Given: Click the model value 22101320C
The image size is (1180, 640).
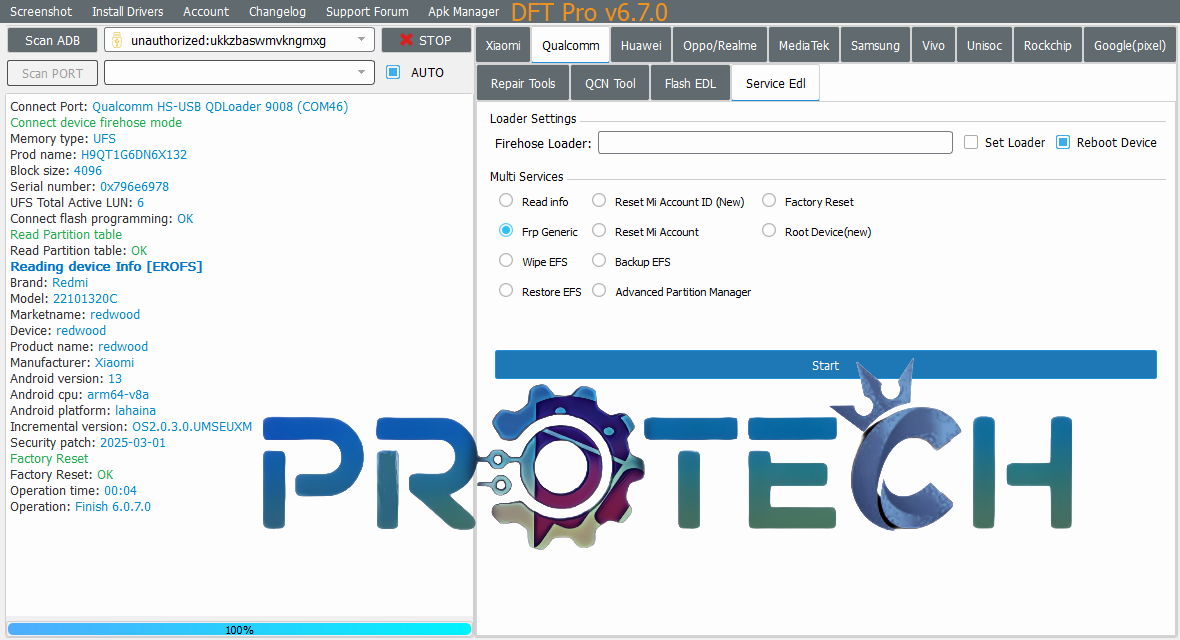Looking at the screenshot, I should pyautogui.click(x=85, y=298).
